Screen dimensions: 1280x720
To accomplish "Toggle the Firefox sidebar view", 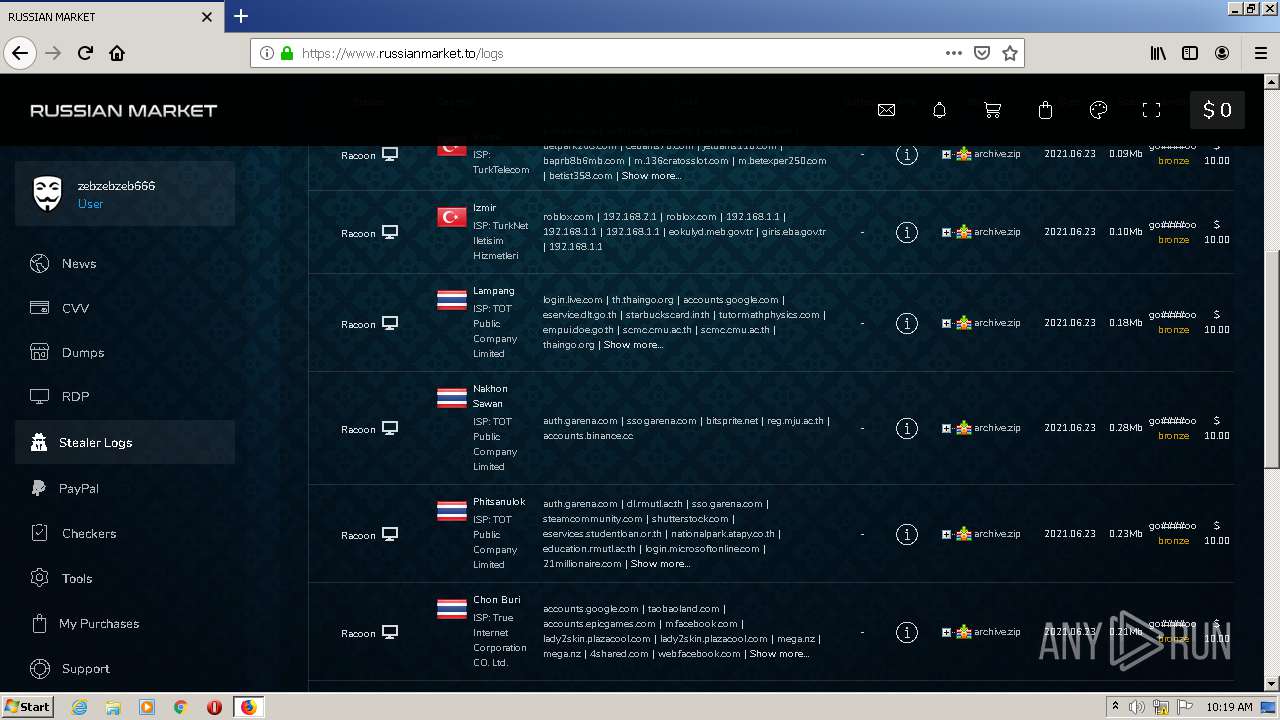I will 1190,53.
